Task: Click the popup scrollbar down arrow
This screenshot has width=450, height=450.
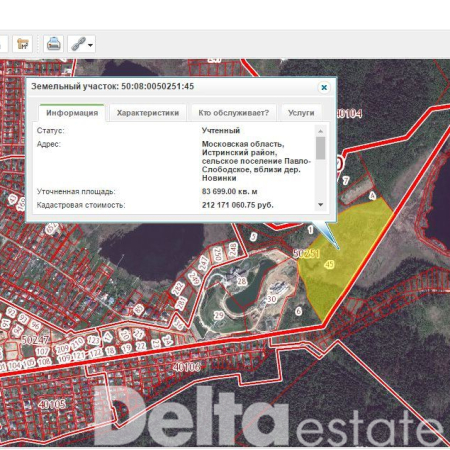Action: [x=321, y=205]
